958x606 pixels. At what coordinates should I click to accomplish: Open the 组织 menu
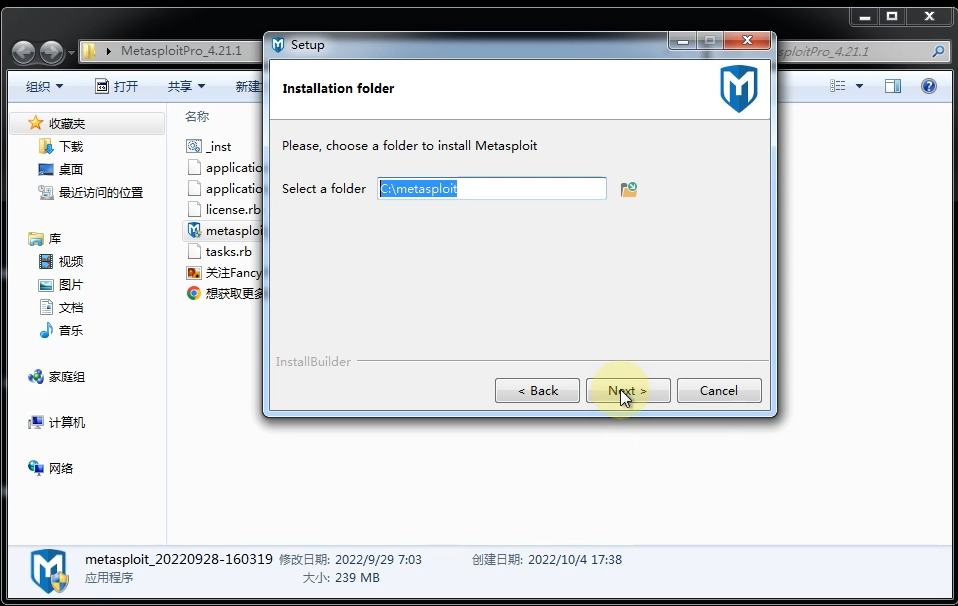(44, 86)
